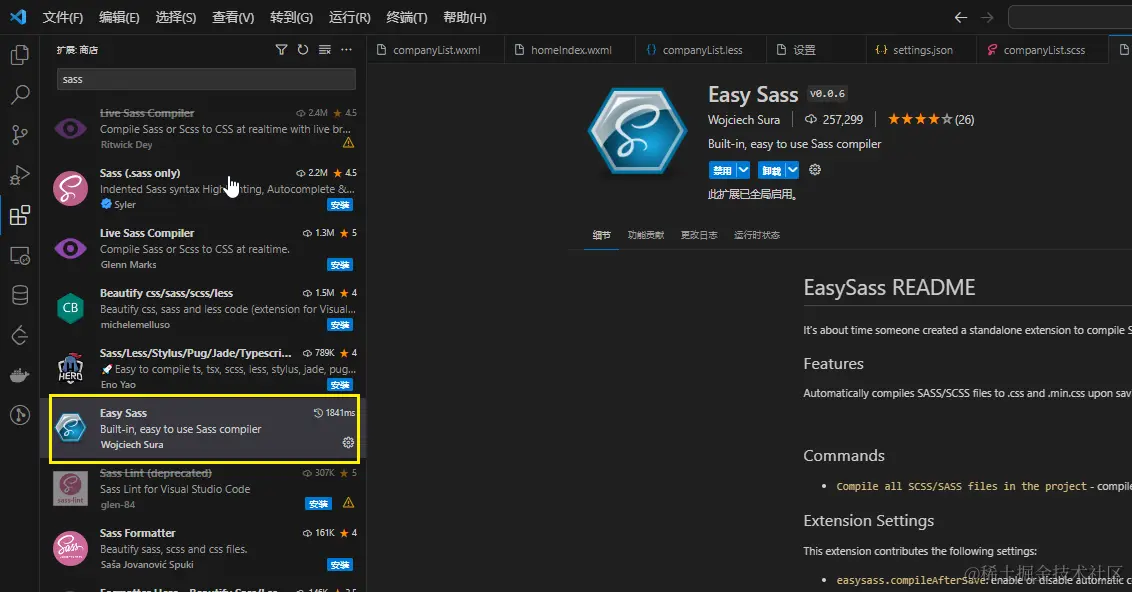Switch to companyList.scss editor tab
The height and width of the screenshot is (592, 1132).
pyautogui.click(x=1042, y=50)
